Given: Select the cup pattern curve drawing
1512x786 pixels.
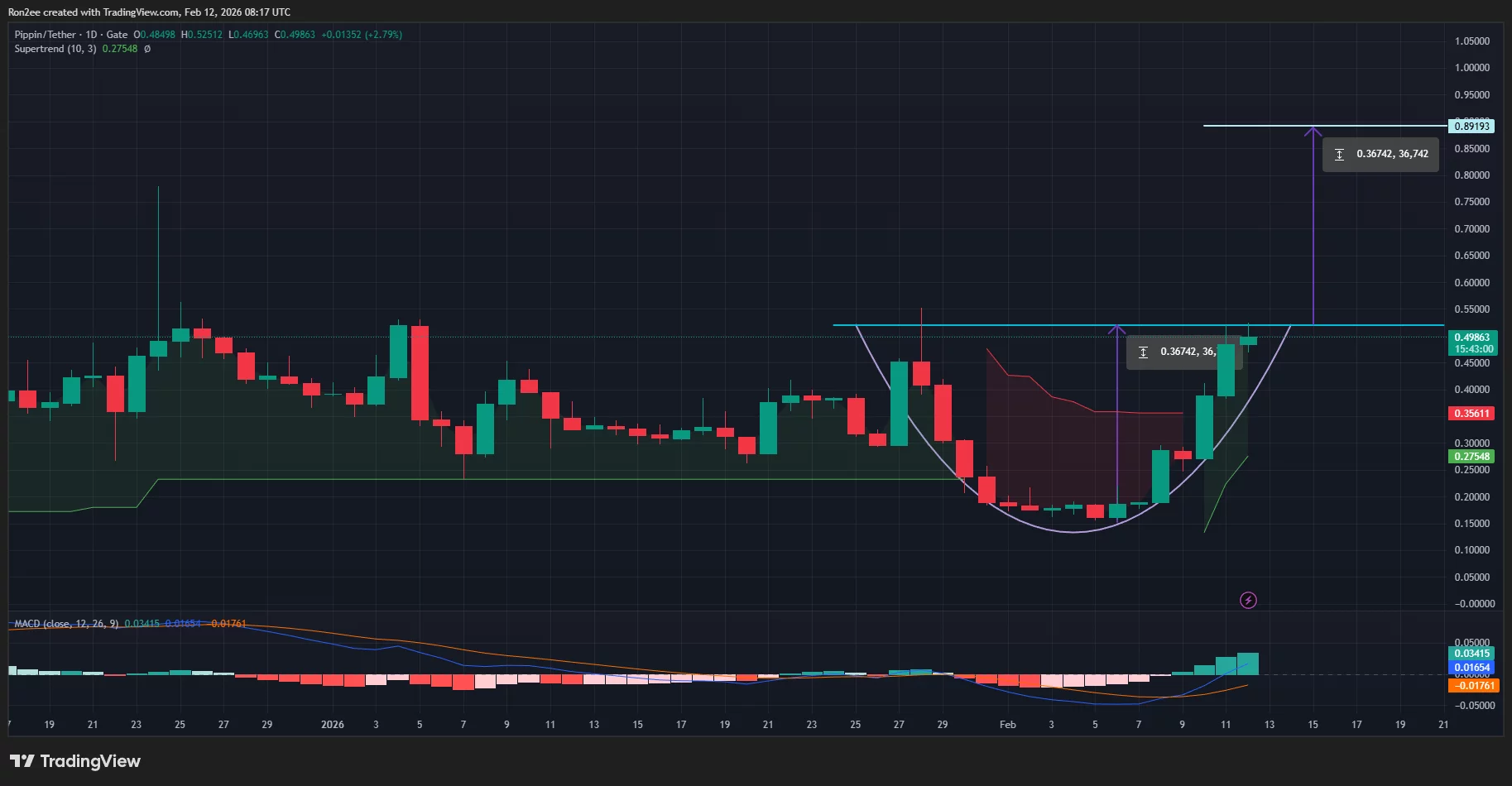Looking at the screenshot, I should coord(1072,534).
